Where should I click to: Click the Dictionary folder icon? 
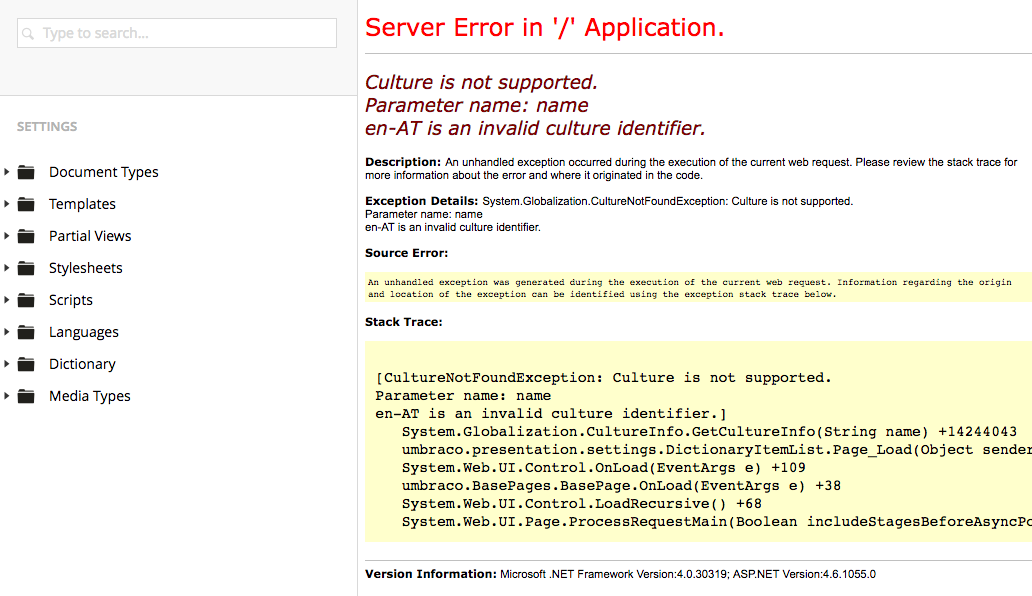click(26, 364)
